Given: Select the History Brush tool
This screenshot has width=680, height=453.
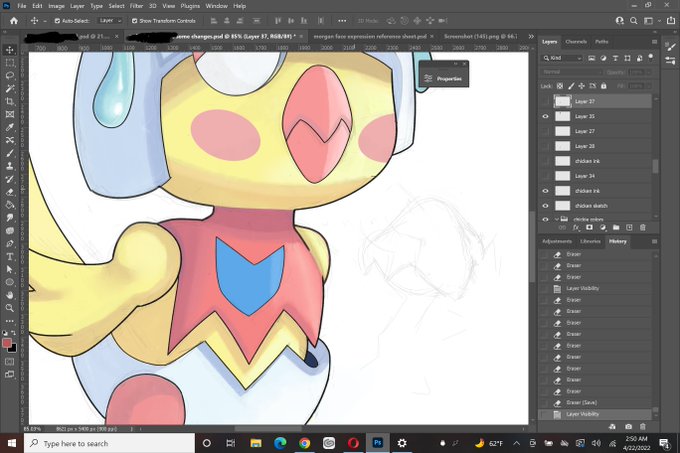Looking at the screenshot, I should click(10, 179).
